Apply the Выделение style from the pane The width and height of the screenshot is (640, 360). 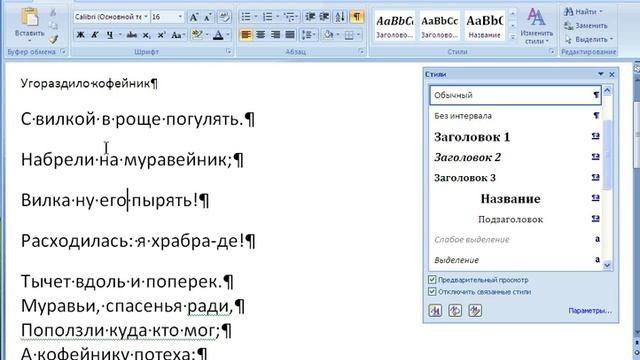515,260
